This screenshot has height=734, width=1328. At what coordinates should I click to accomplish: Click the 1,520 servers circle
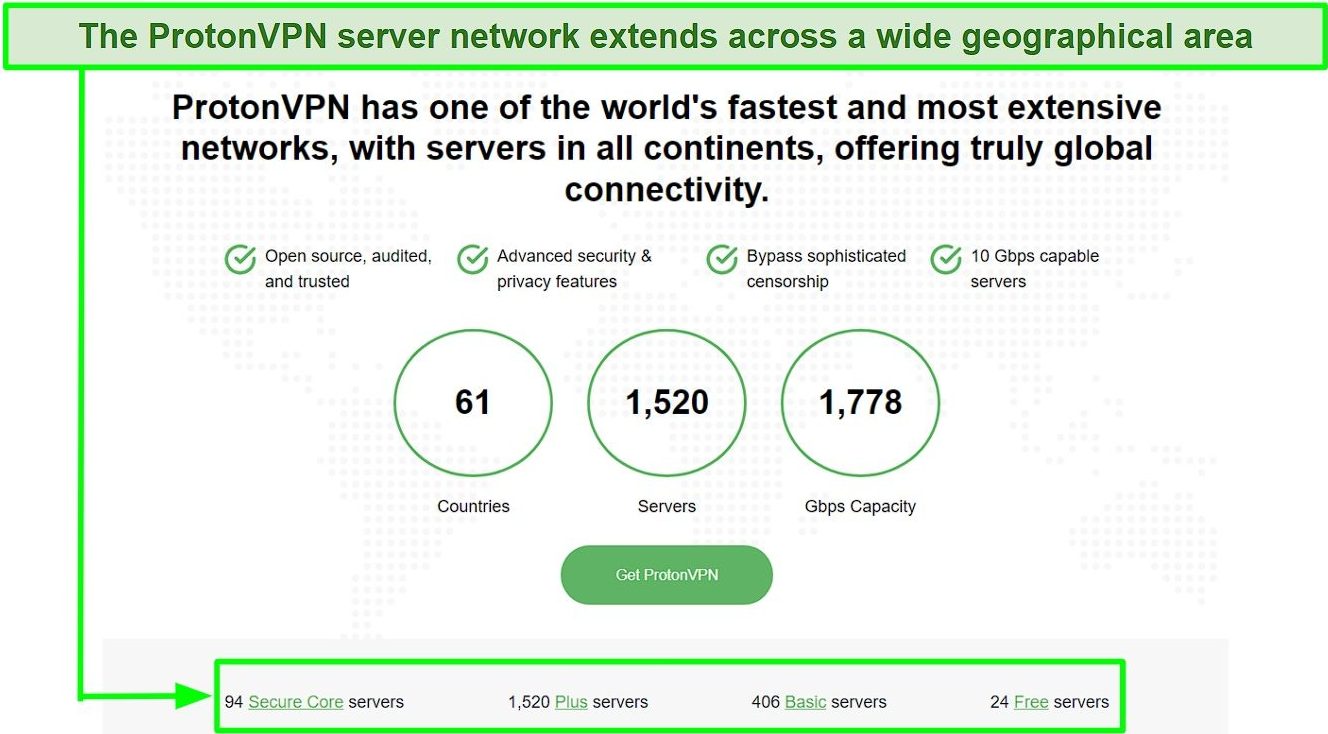coord(667,402)
